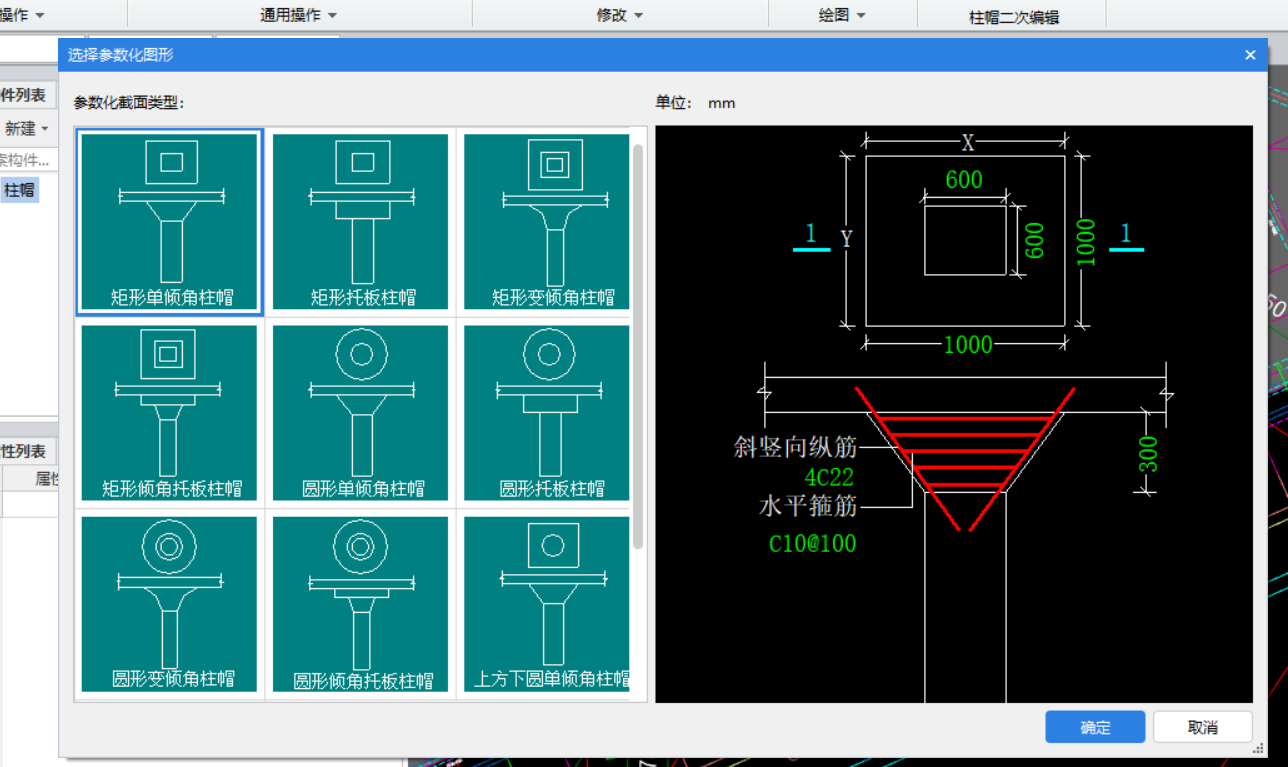Close the 选择参数化图形 dialog
1288x767 pixels.
tap(1250, 55)
